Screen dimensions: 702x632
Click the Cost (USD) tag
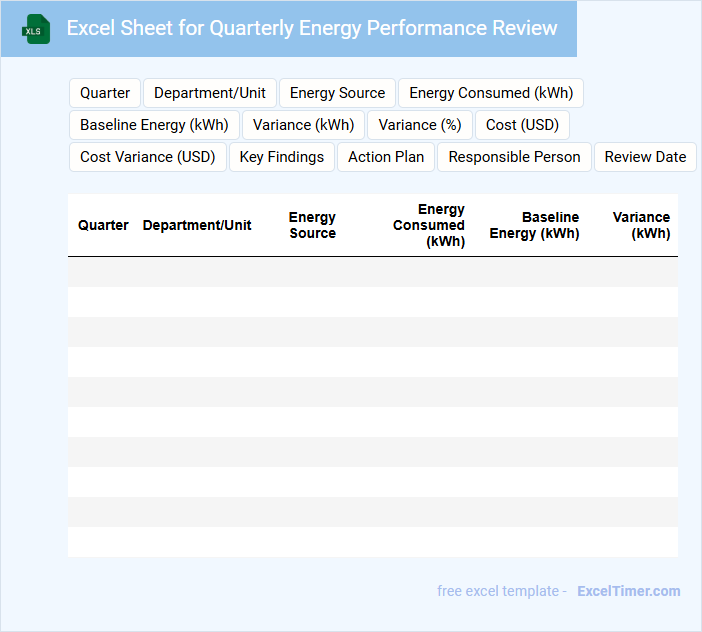pos(522,125)
